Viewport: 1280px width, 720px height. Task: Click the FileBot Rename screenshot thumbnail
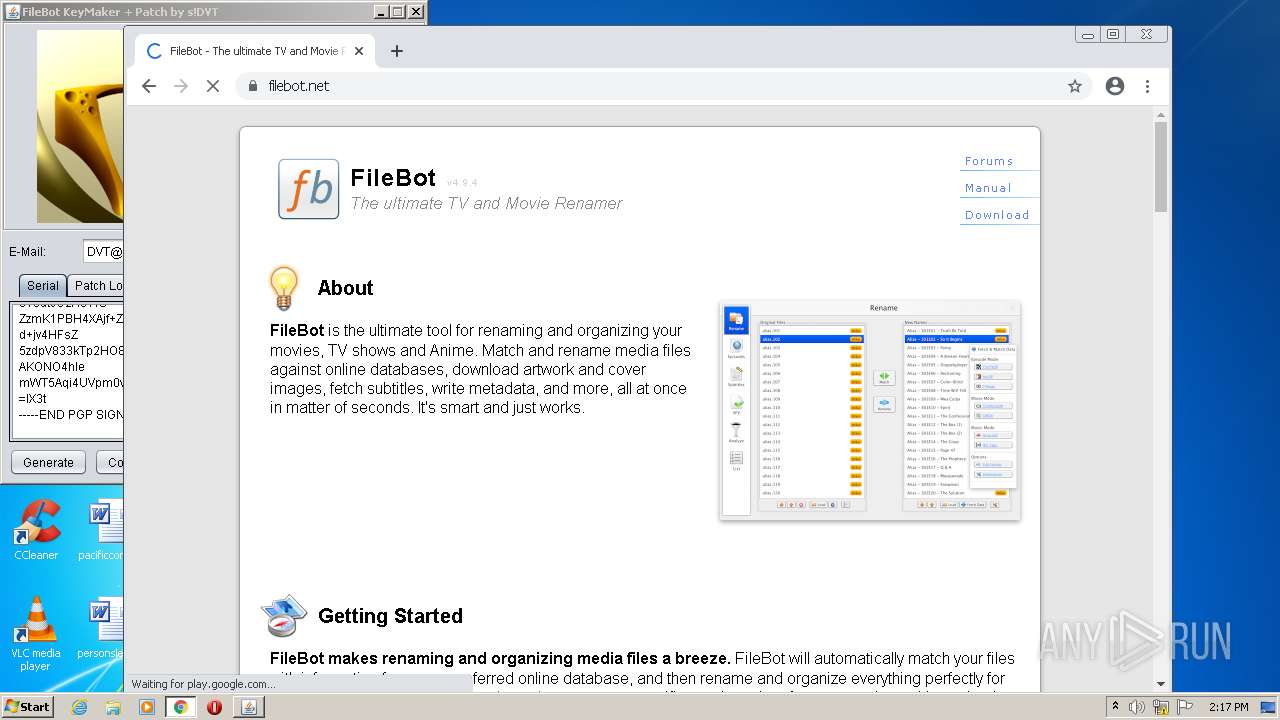click(870, 409)
